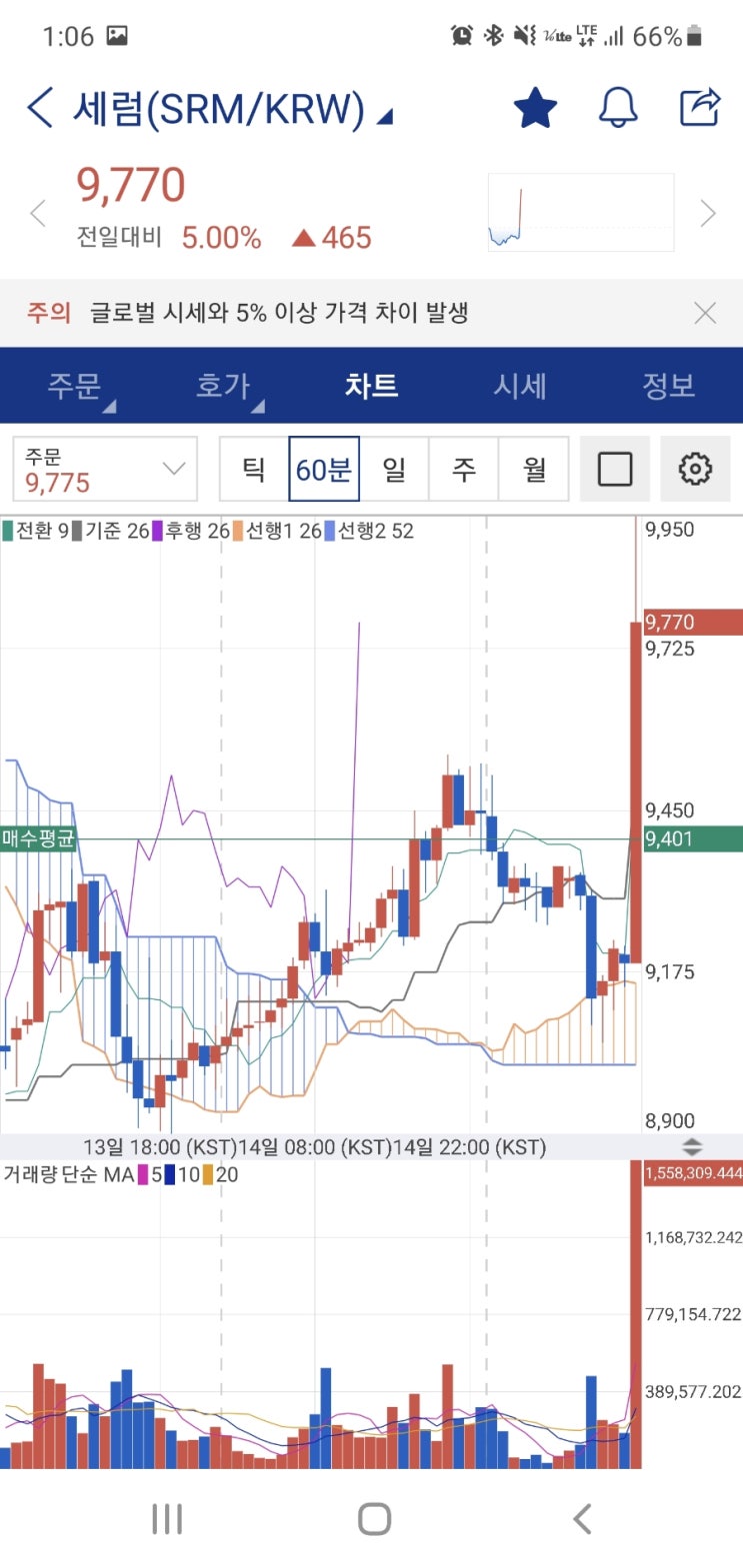743x1568 pixels.
Task: Select the 차트 tab
Action: (x=372, y=386)
